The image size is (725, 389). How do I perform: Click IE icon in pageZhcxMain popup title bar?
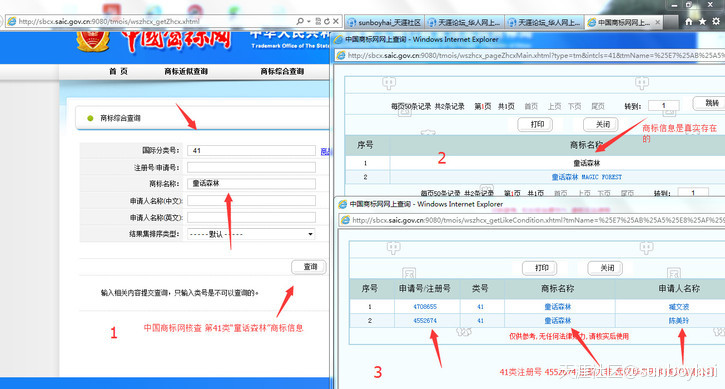pos(338,39)
